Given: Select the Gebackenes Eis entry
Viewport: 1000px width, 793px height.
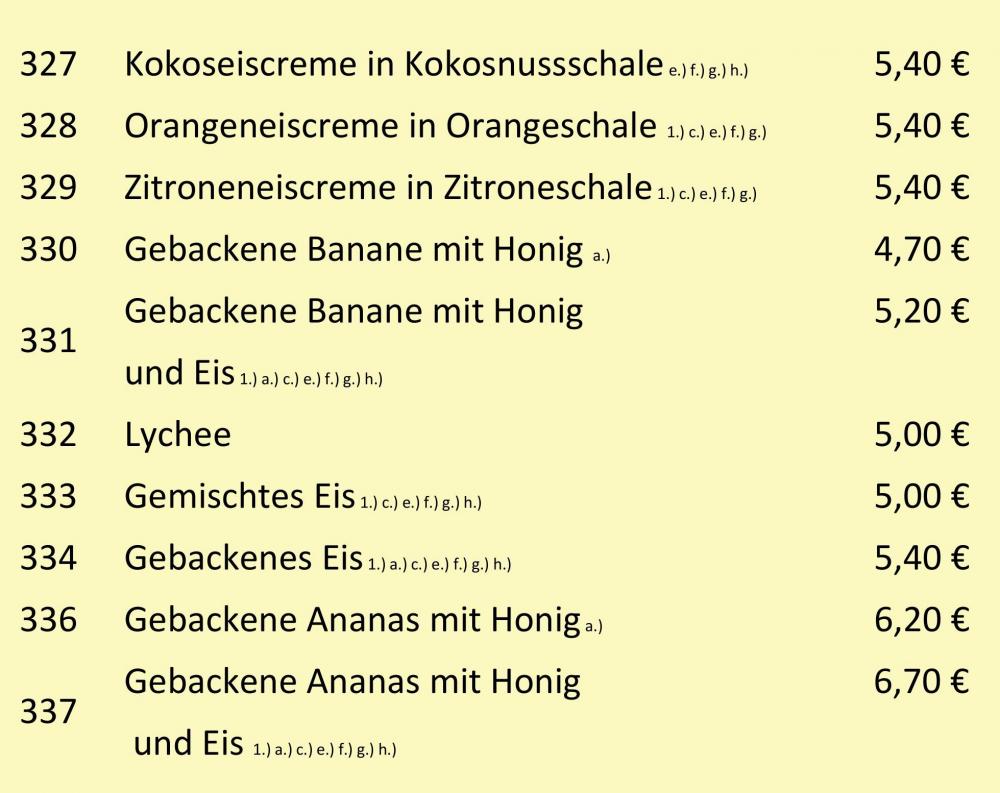Looking at the screenshot, I should [x=244, y=558].
